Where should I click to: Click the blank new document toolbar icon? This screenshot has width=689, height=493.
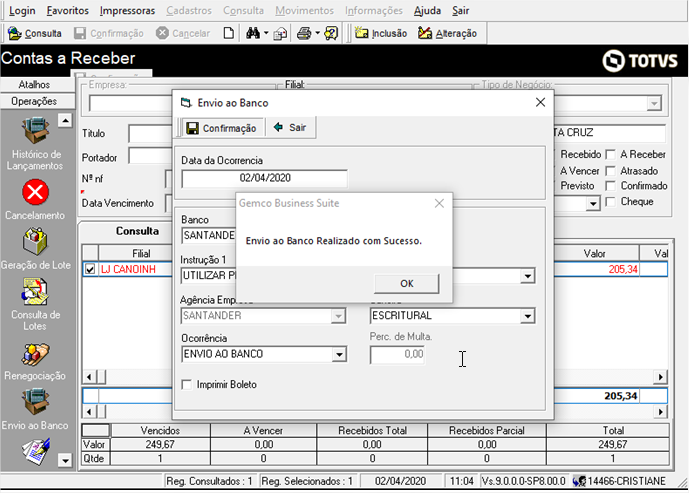[228, 33]
